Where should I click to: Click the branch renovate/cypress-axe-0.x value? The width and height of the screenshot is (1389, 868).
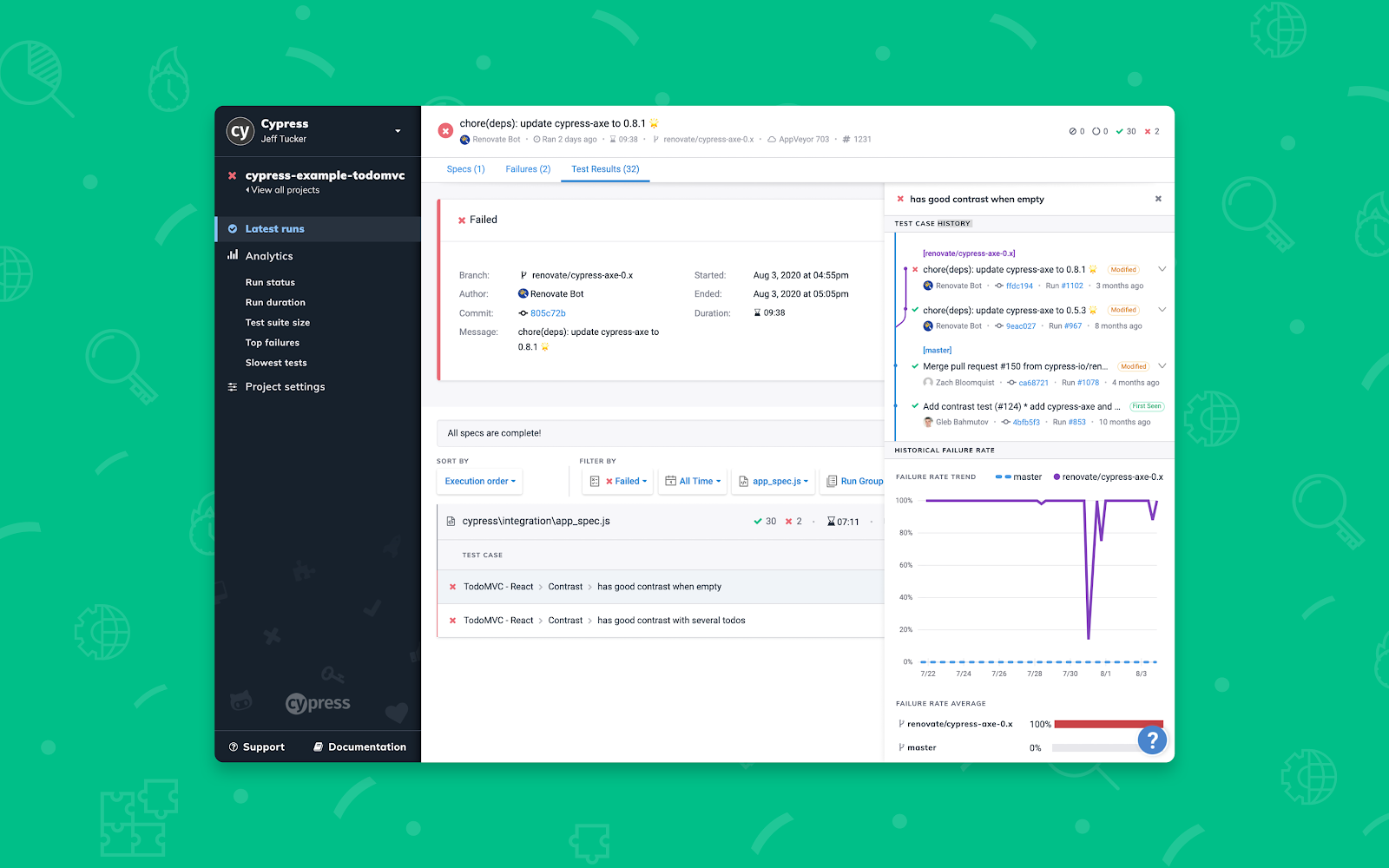click(x=576, y=275)
